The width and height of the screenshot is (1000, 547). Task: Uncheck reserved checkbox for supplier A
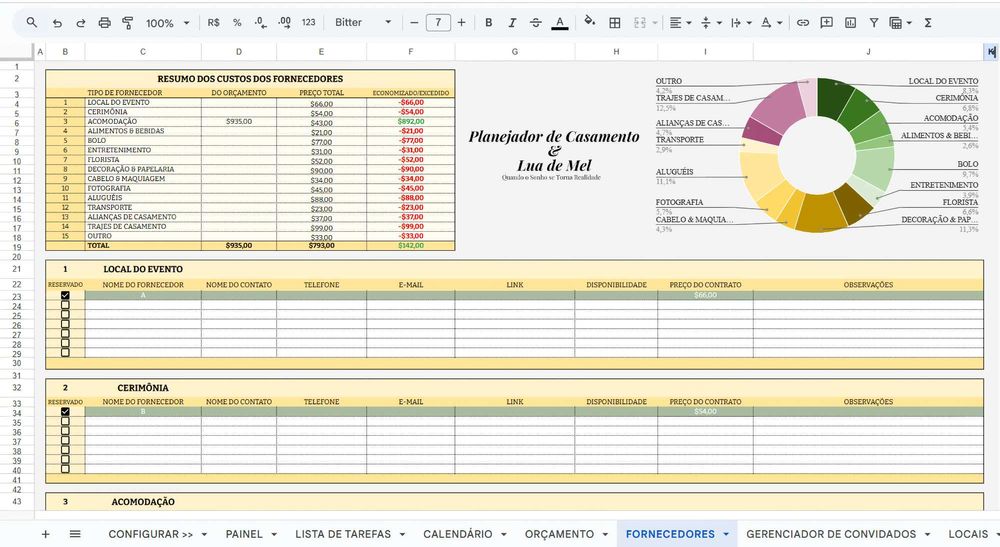pyautogui.click(x=65, y=295)
